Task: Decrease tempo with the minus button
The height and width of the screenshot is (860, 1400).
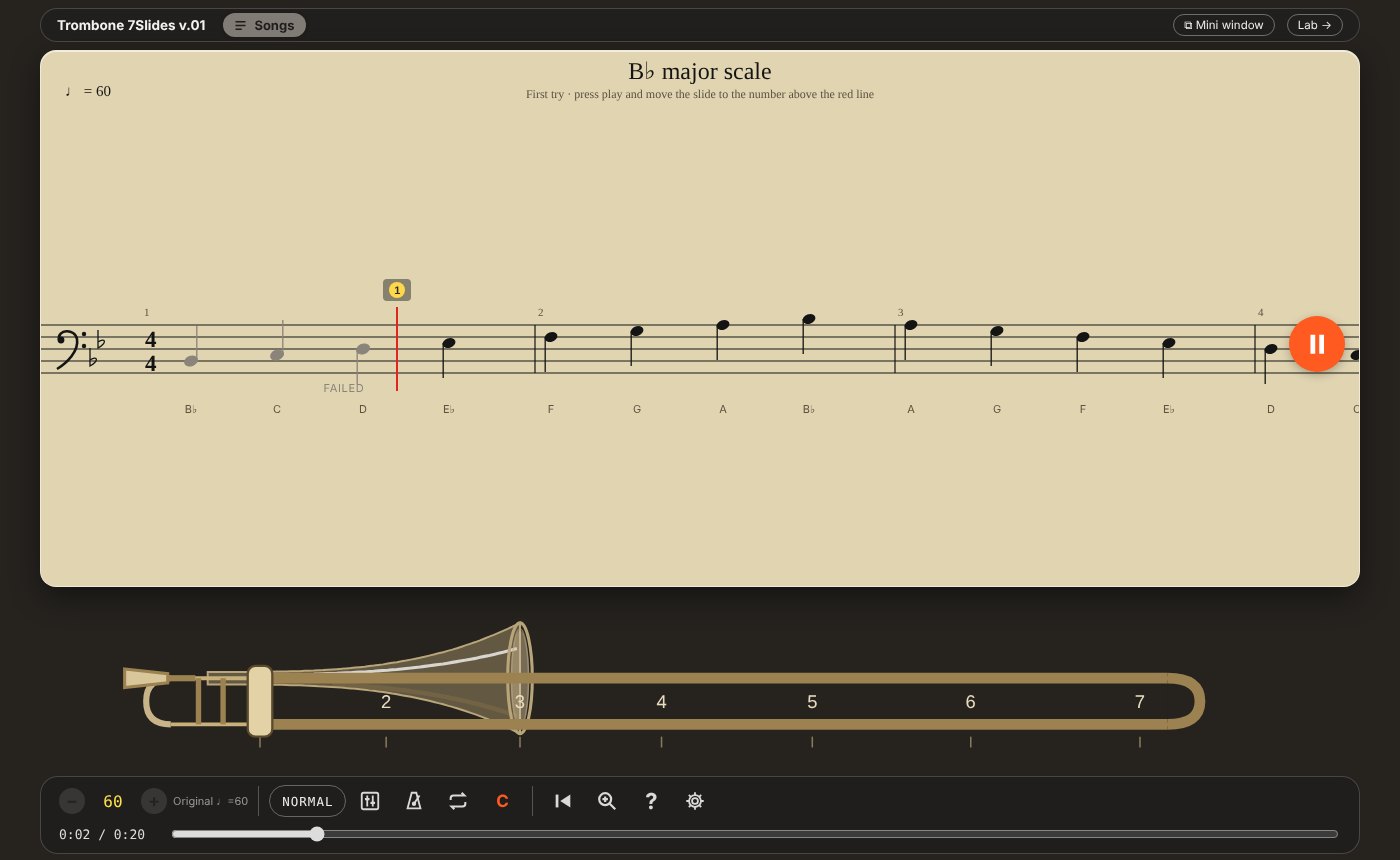Action: (72, 801)
